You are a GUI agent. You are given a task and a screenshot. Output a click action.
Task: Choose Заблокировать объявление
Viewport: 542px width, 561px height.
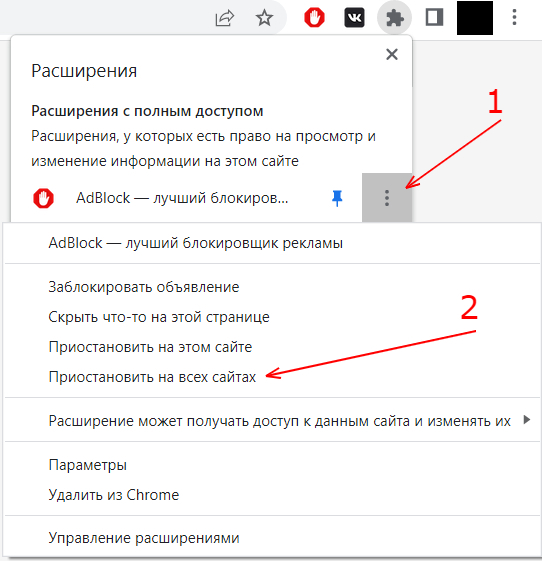click(x=144, y=287)
